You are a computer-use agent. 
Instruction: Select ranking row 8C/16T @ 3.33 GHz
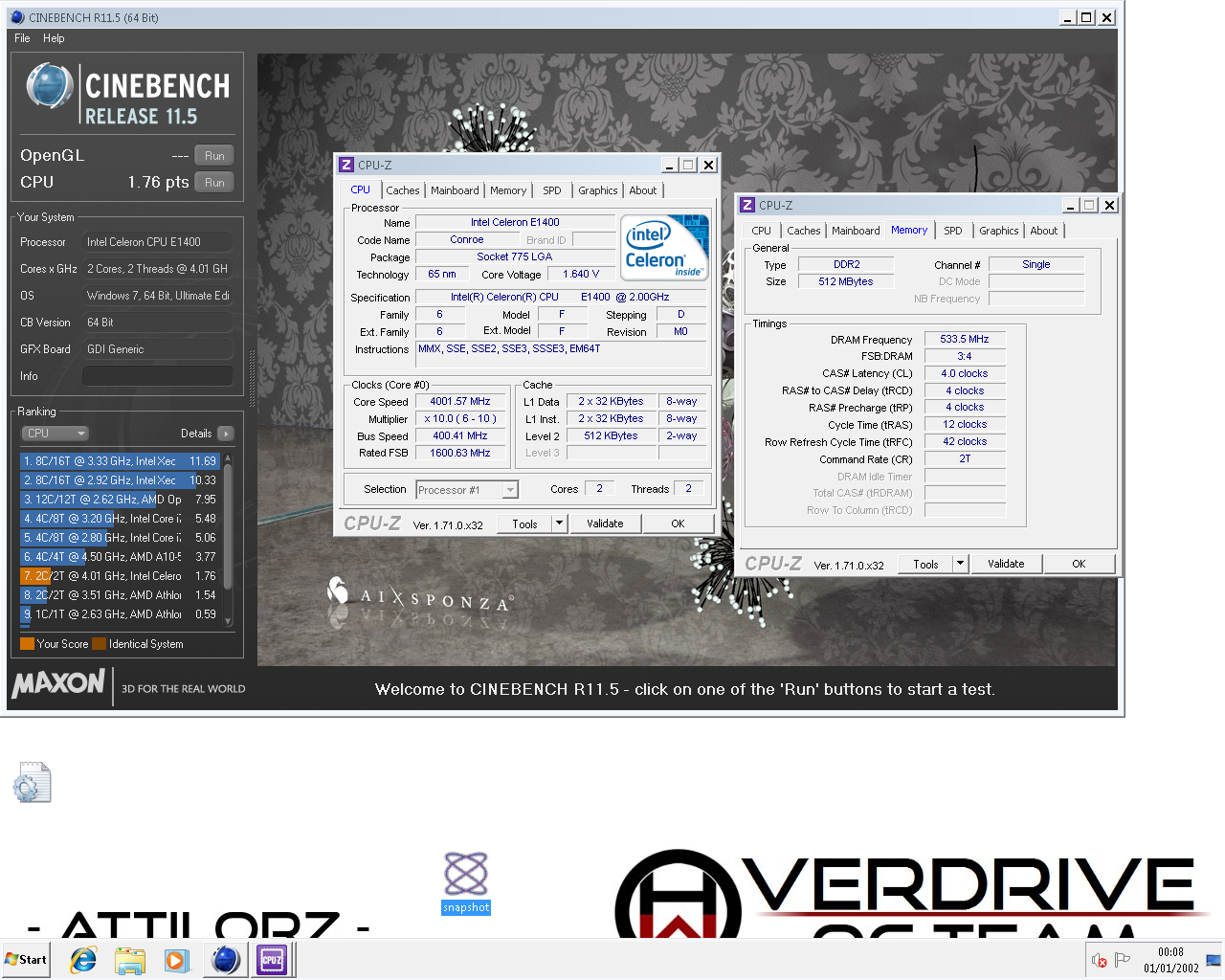point(121,461)
